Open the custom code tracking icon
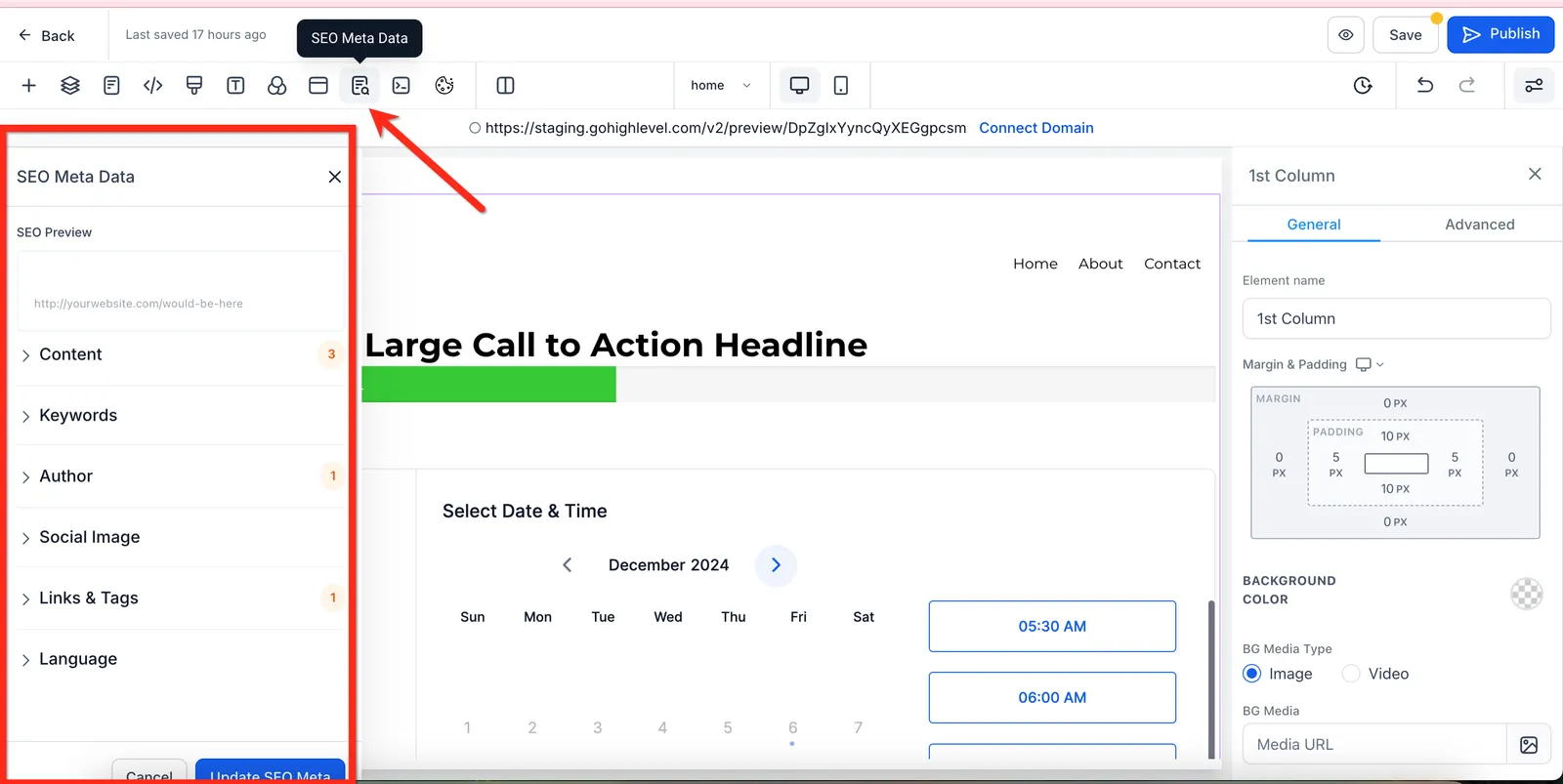 point(153,86)
